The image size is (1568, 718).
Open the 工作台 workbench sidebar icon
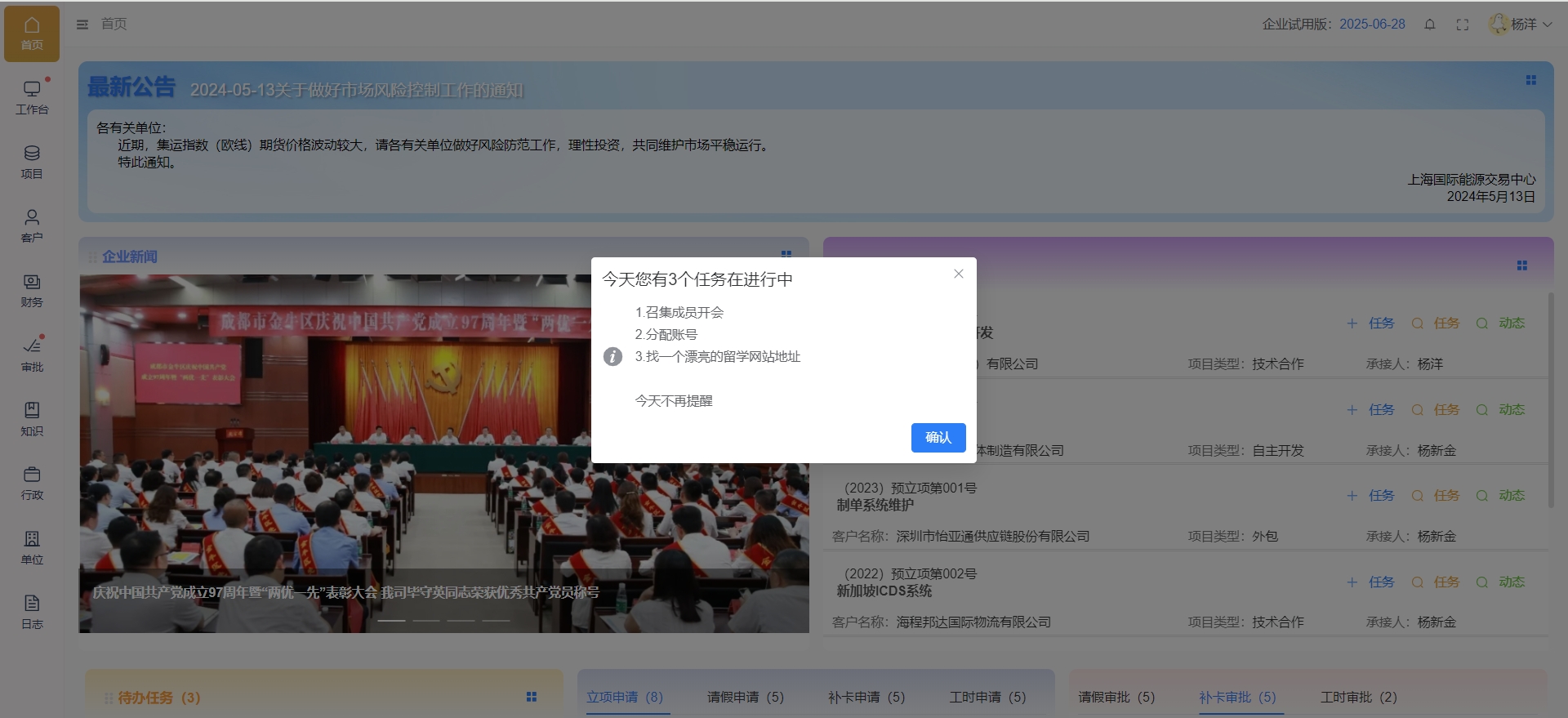32,97
